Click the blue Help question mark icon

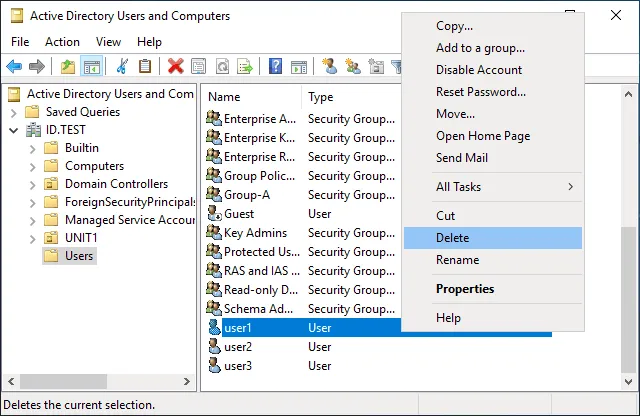[x=275, y=67]
